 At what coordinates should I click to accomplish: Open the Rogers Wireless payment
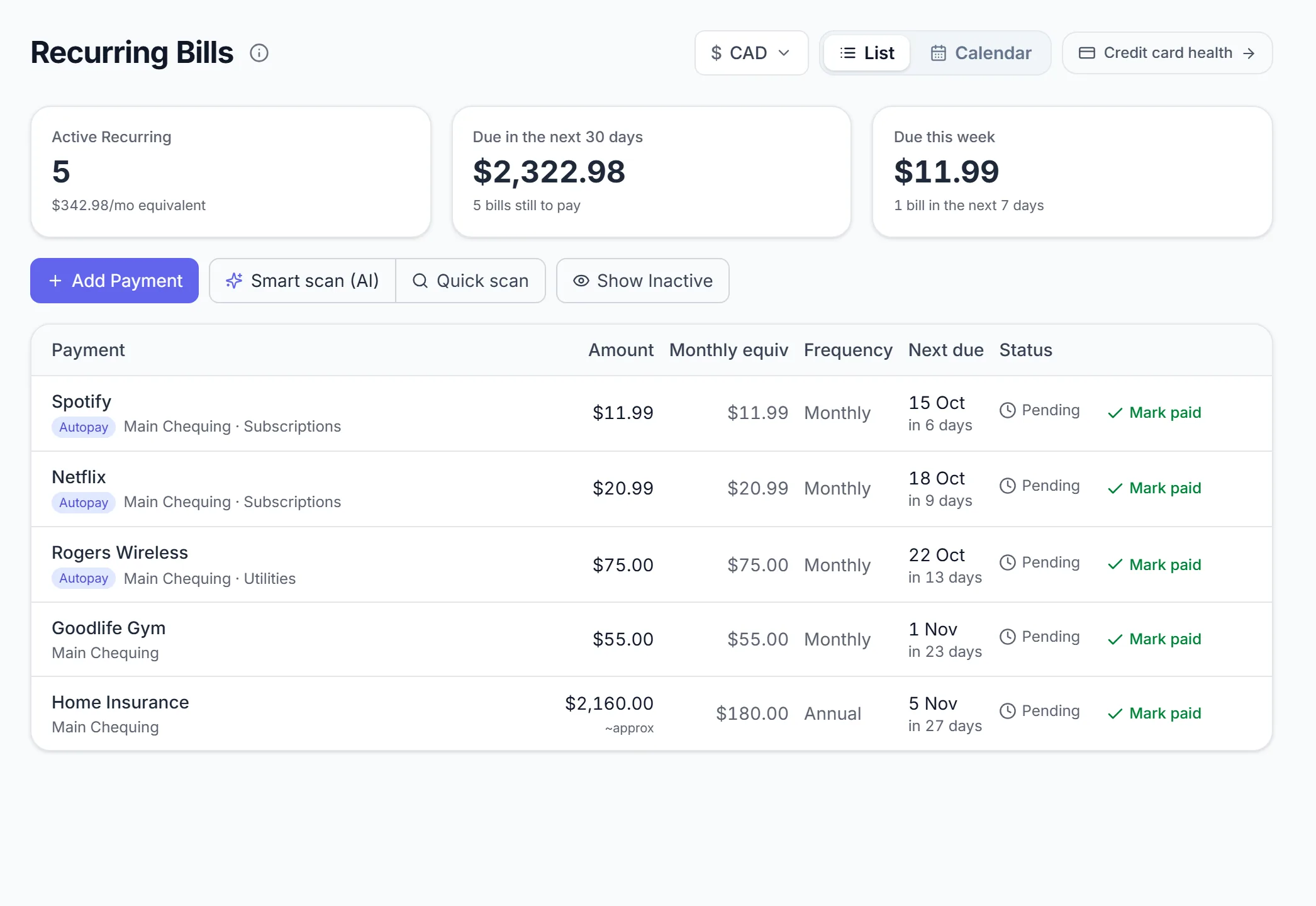click(x=652, y=564)
